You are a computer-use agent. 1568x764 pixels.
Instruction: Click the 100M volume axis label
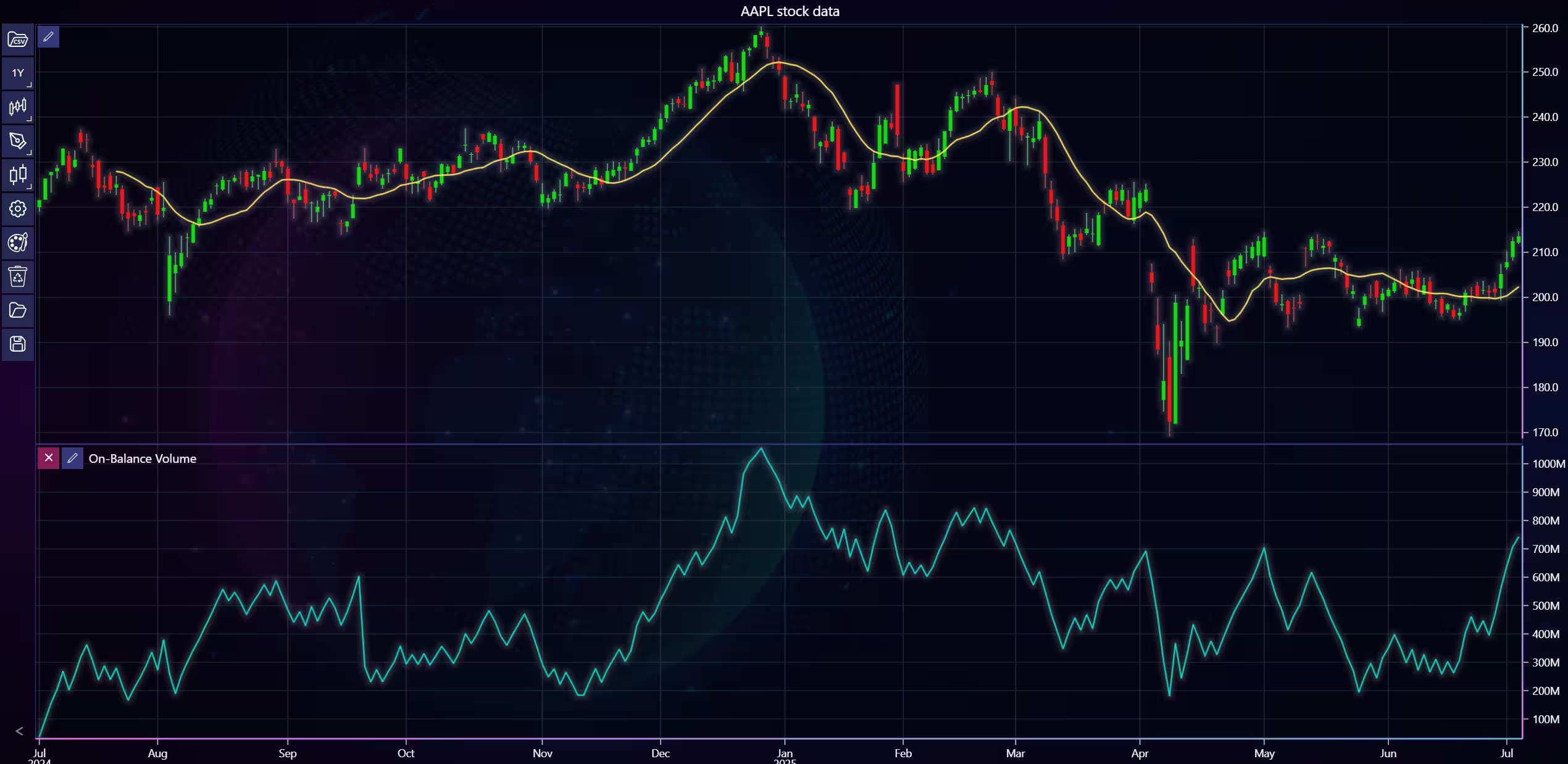click(1546, 720)
